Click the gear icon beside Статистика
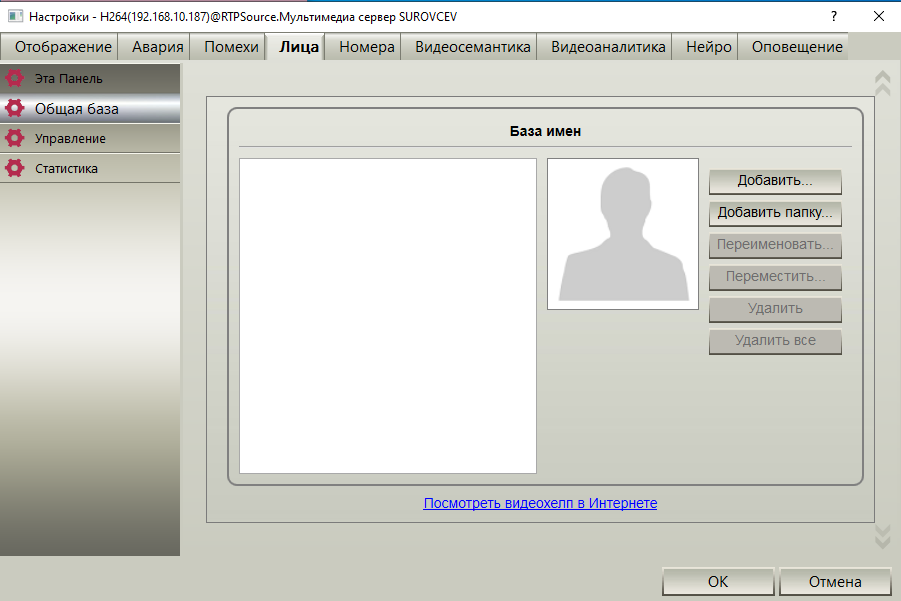Image resolution: width=901 pixels, height=601 pixels. coord(14,168)
